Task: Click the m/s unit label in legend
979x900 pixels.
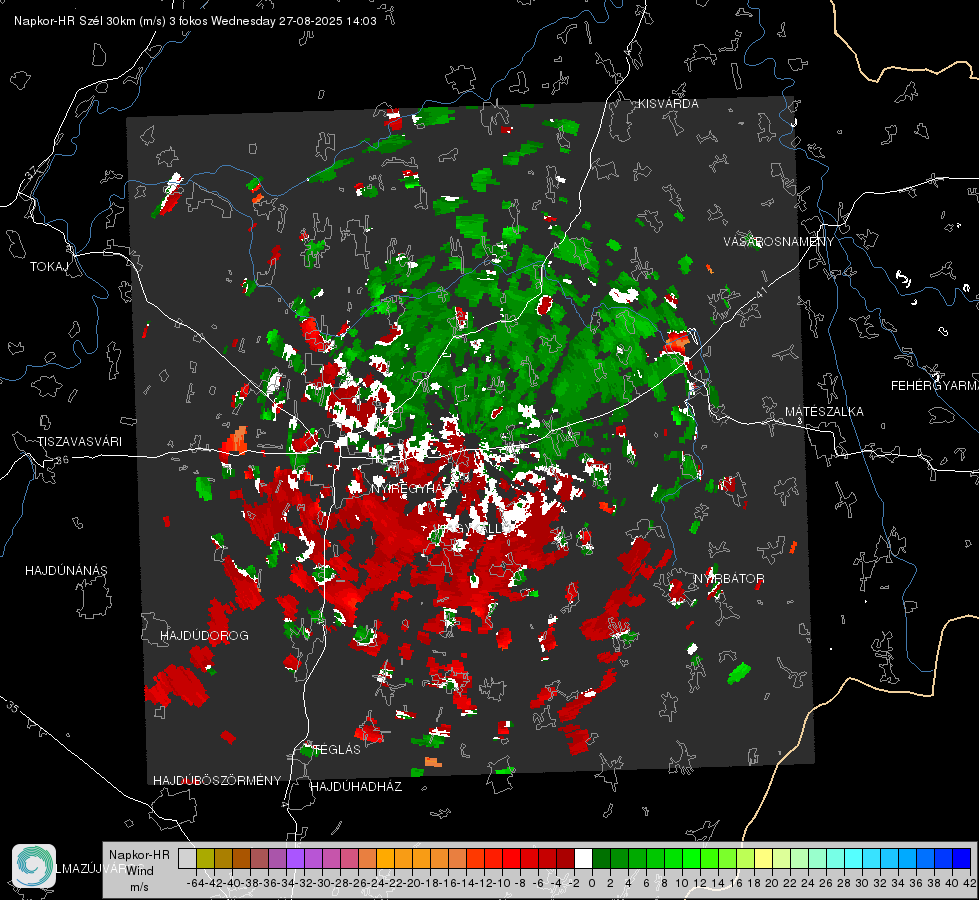Action: [139, 887]
